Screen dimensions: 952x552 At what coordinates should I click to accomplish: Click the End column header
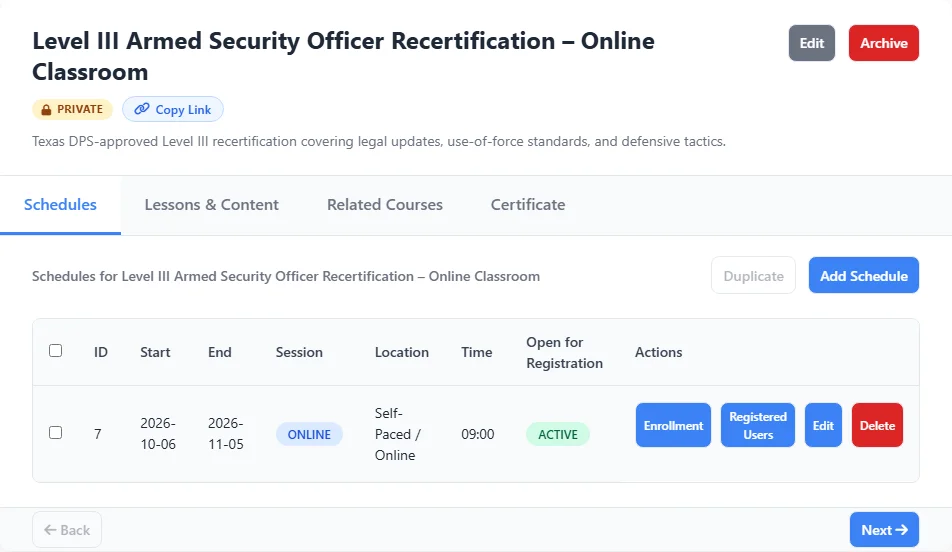[220, 352]
